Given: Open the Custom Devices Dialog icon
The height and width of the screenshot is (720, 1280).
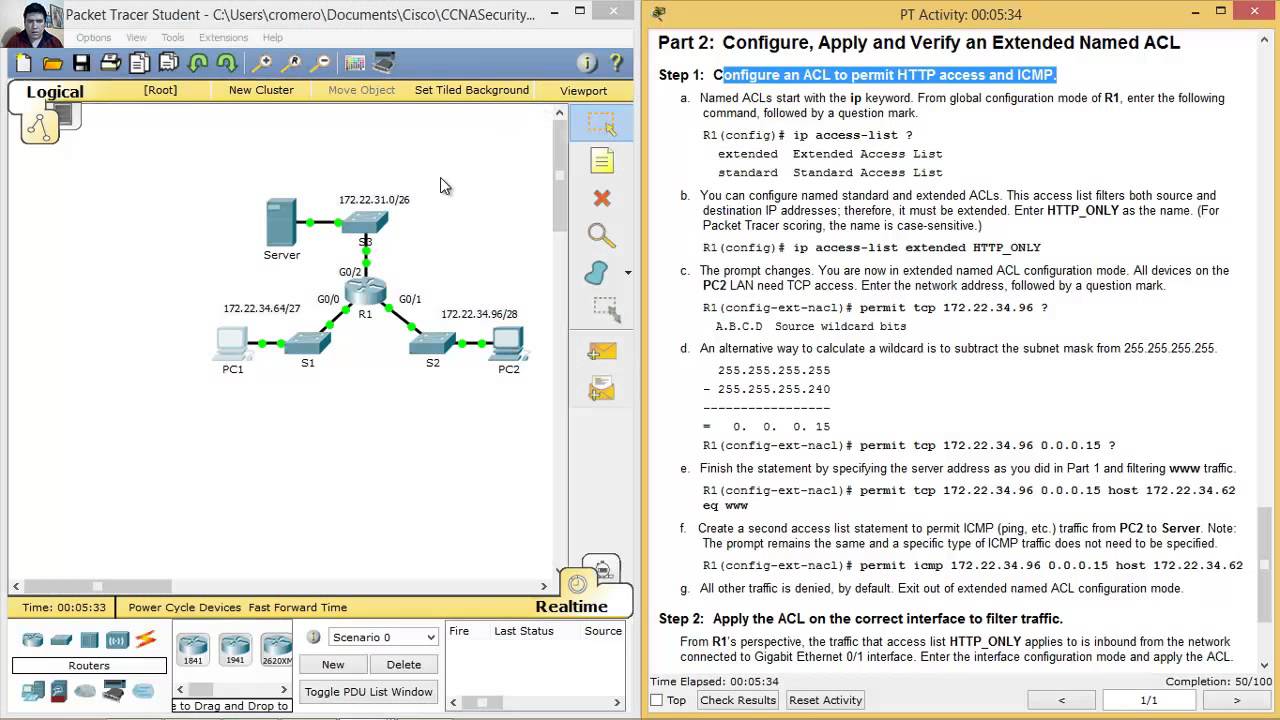Looking at the screenshot, I should (x=384, y=63).
